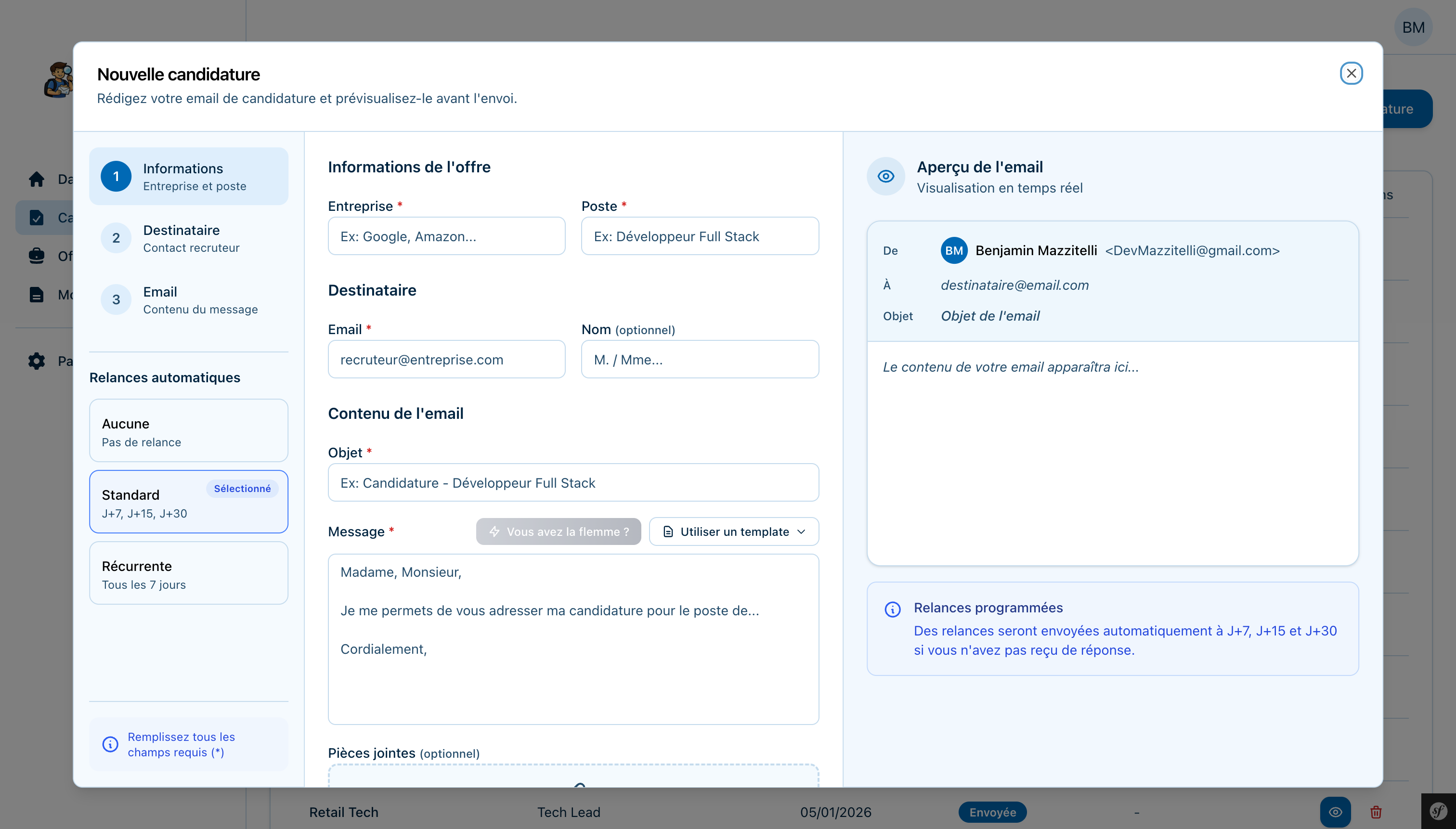Go to step 2 Destinataire
The image size is (1456, 829).
point(188,237)
